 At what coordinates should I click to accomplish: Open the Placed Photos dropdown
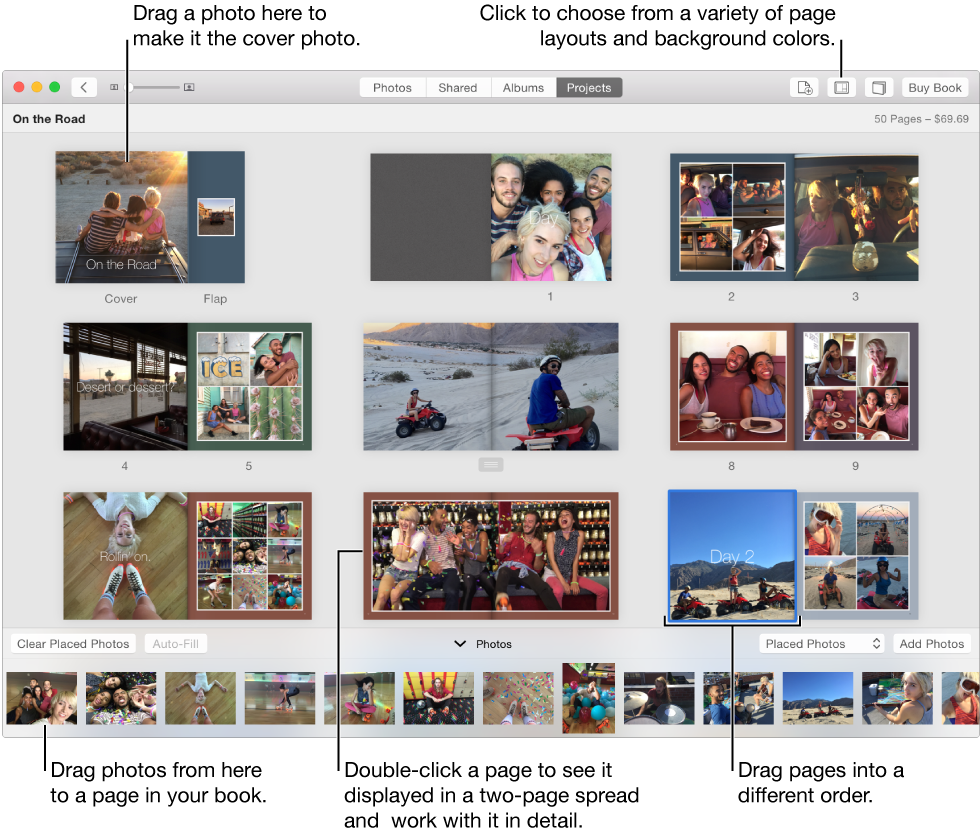(x=821, y=643)
